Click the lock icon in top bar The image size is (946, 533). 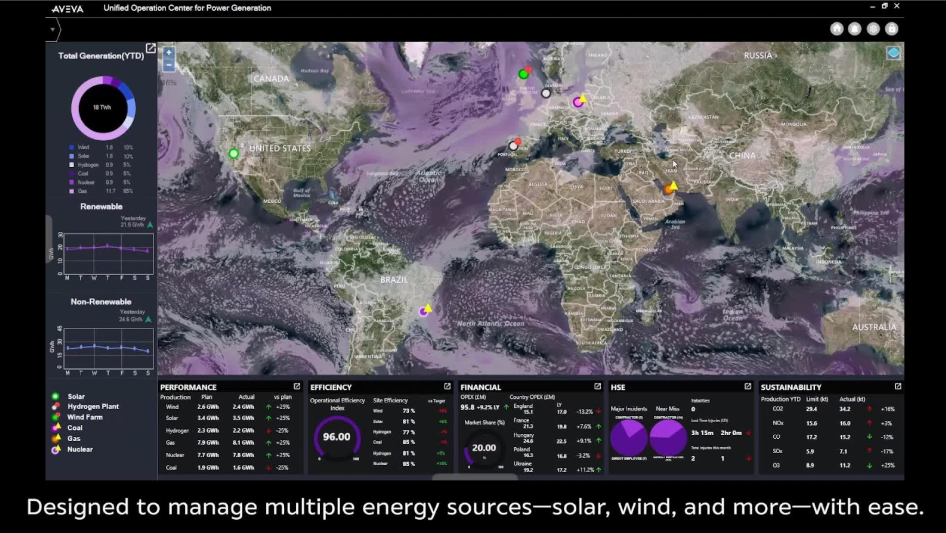891,29
